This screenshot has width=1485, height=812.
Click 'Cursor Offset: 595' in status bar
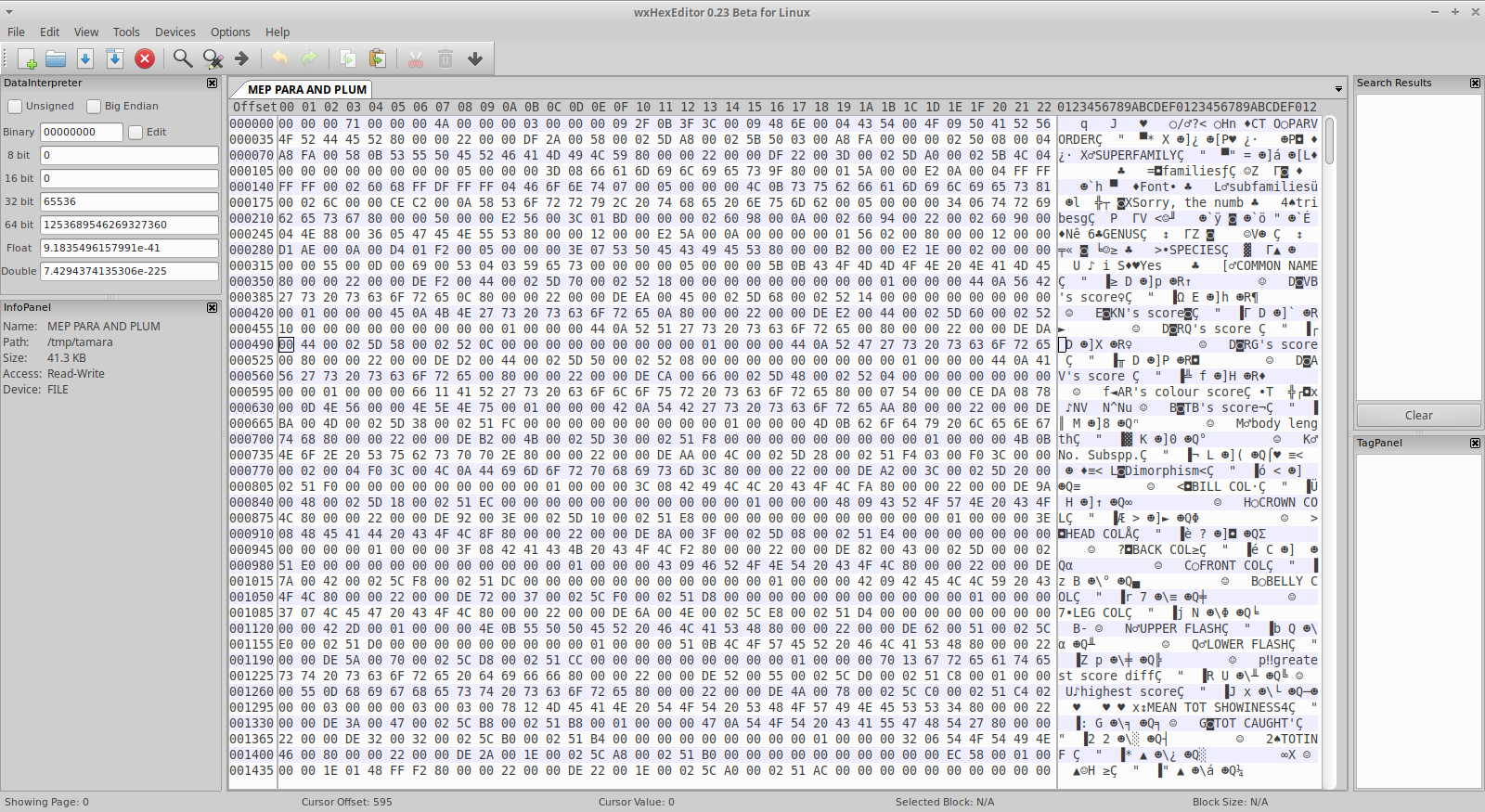pyautogui.click(x=346, y=802)
